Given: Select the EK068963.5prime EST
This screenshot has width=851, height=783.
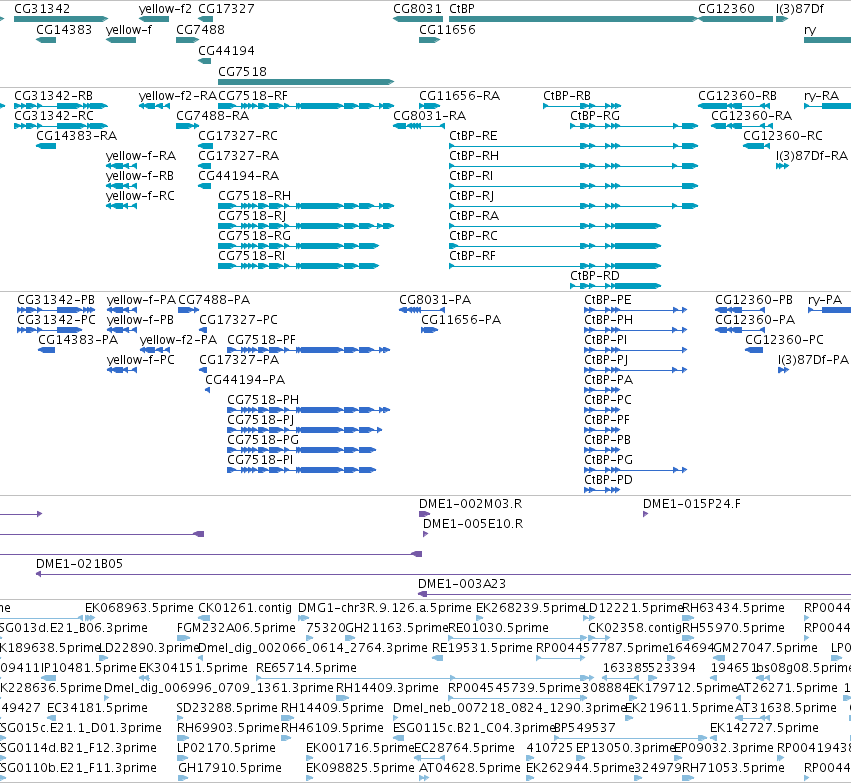Looking at the screenshot, I should coord(90,618).
